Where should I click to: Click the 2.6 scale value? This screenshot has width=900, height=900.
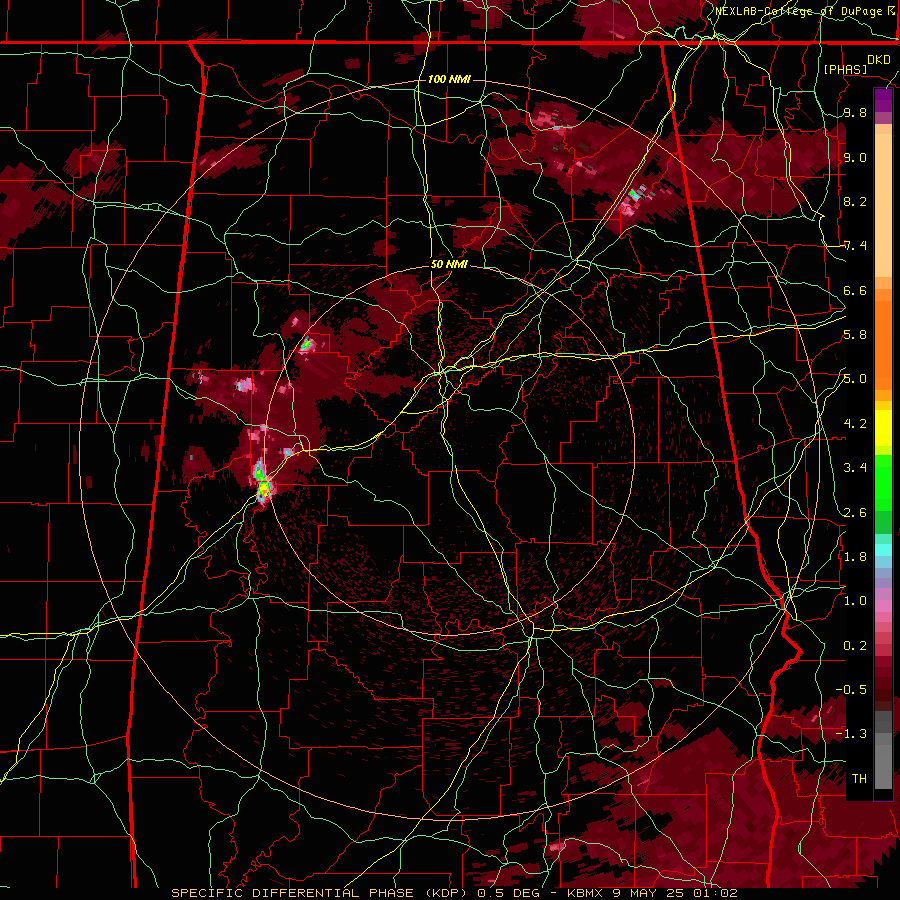click(855, 513)
